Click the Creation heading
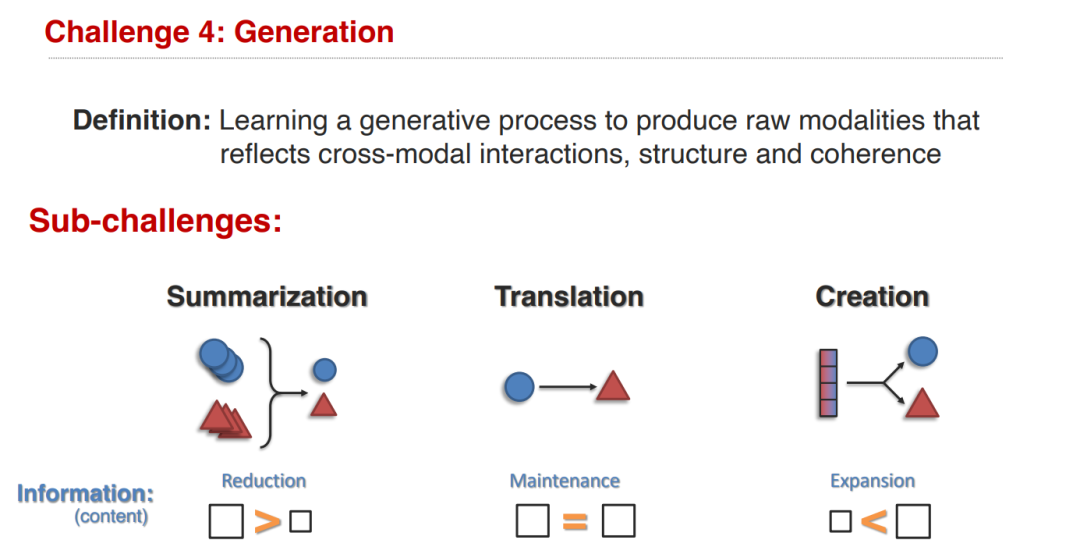Image resolution: width=1080 pixels, height=554 pixels. (x=872, y=297)
